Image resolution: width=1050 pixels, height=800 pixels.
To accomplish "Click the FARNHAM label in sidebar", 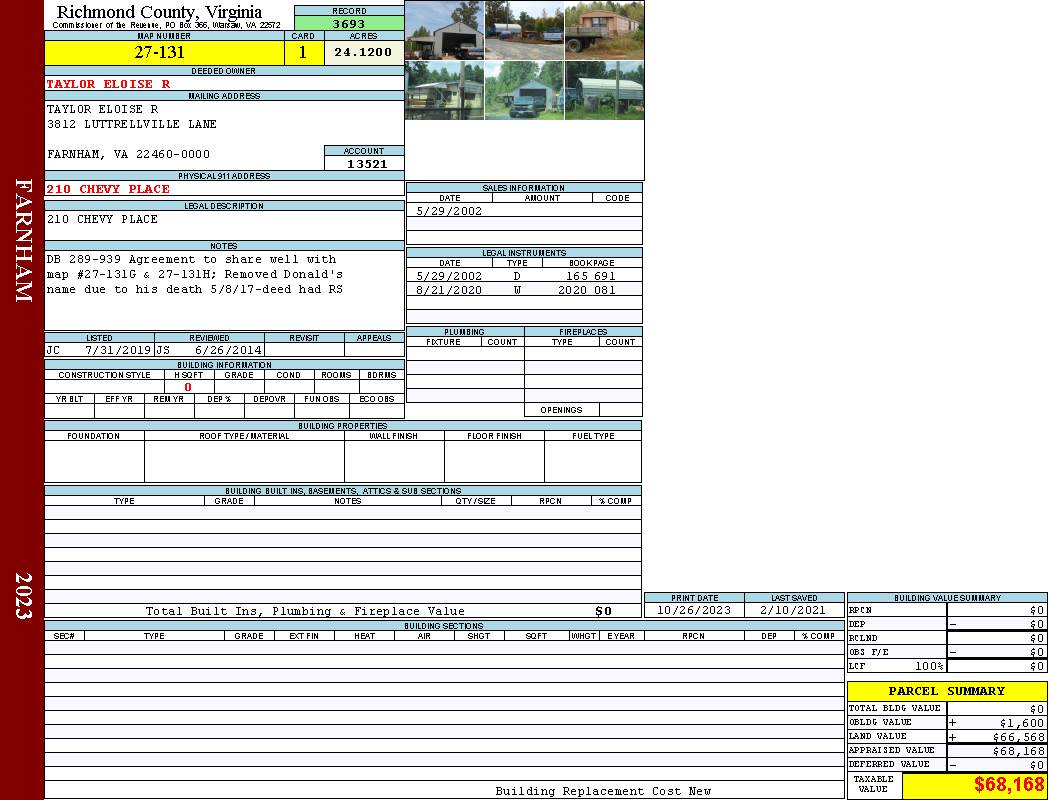I will coord(23,240).
